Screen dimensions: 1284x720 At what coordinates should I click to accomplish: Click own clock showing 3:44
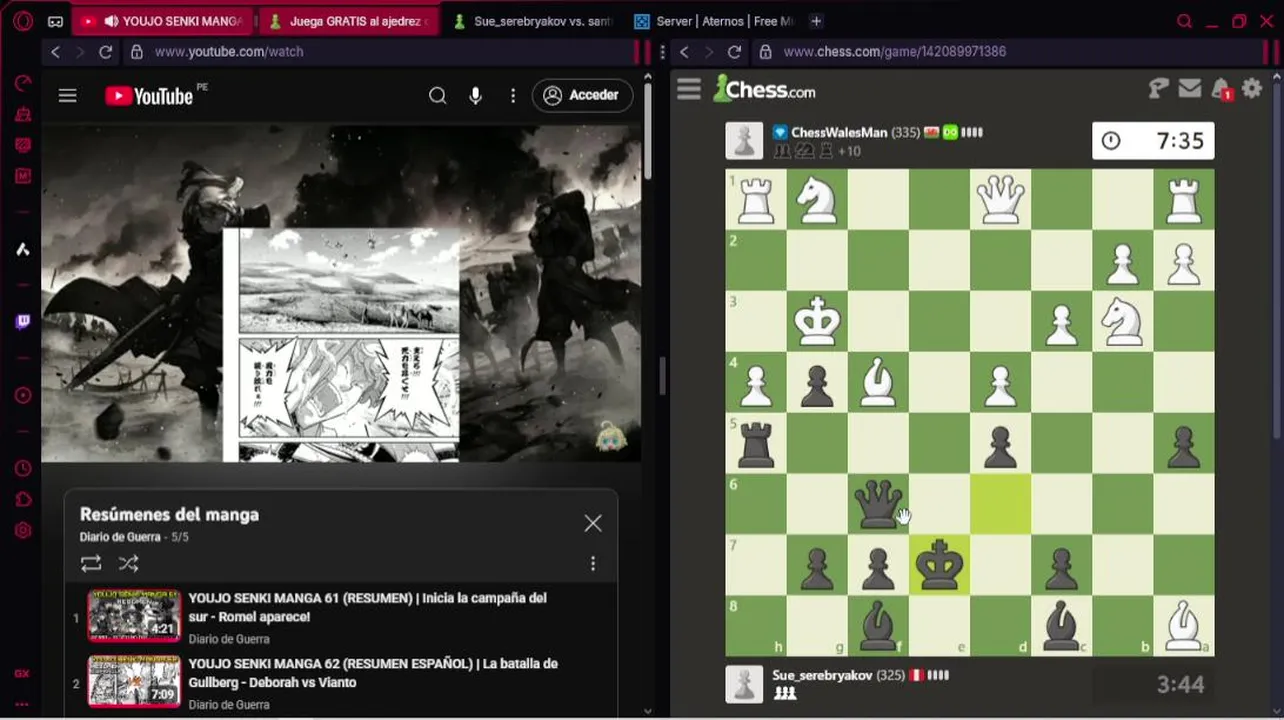(1153, 685)
